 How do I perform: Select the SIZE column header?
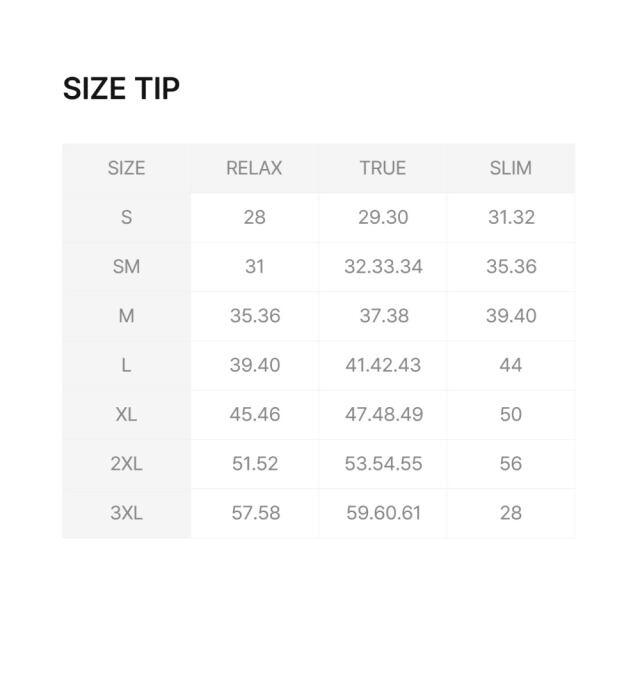pyautogui.click(x=126, y=168)
